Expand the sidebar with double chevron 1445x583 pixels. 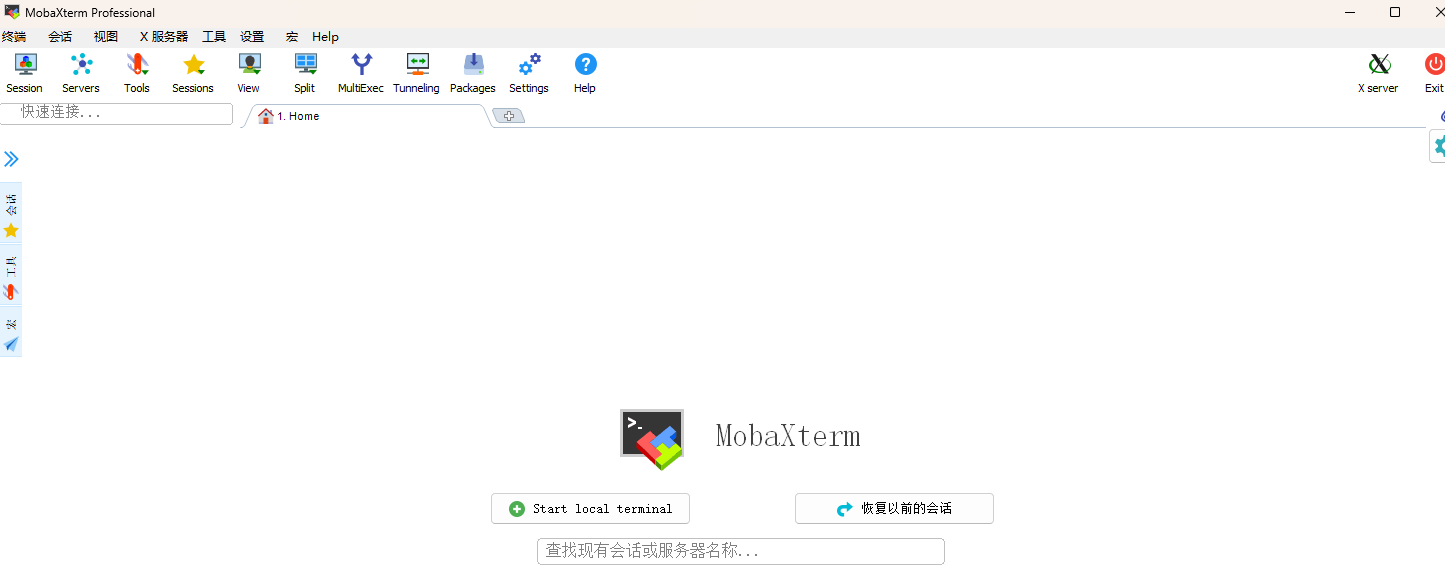(11, 159)
